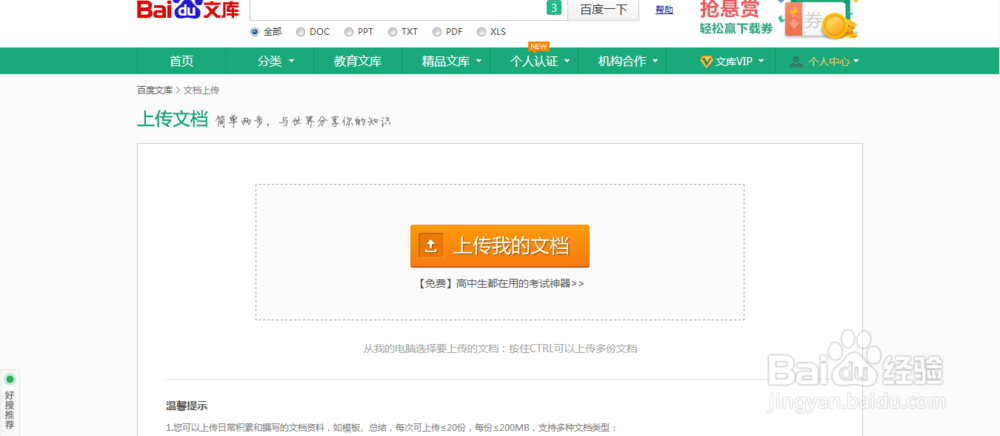Click the coupon coin banner graphic
Viewport: 1000px width, 436px height.
(x=818, y=19)
